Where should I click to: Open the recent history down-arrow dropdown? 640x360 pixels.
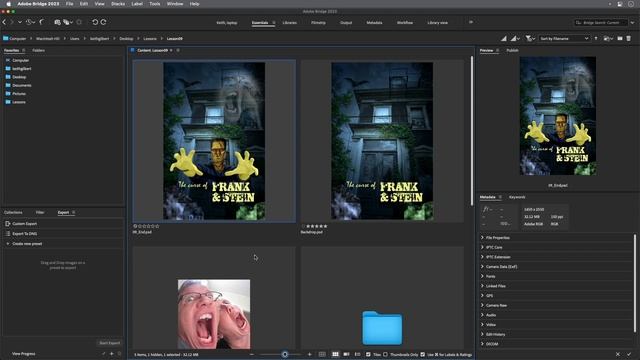point(19,22)
